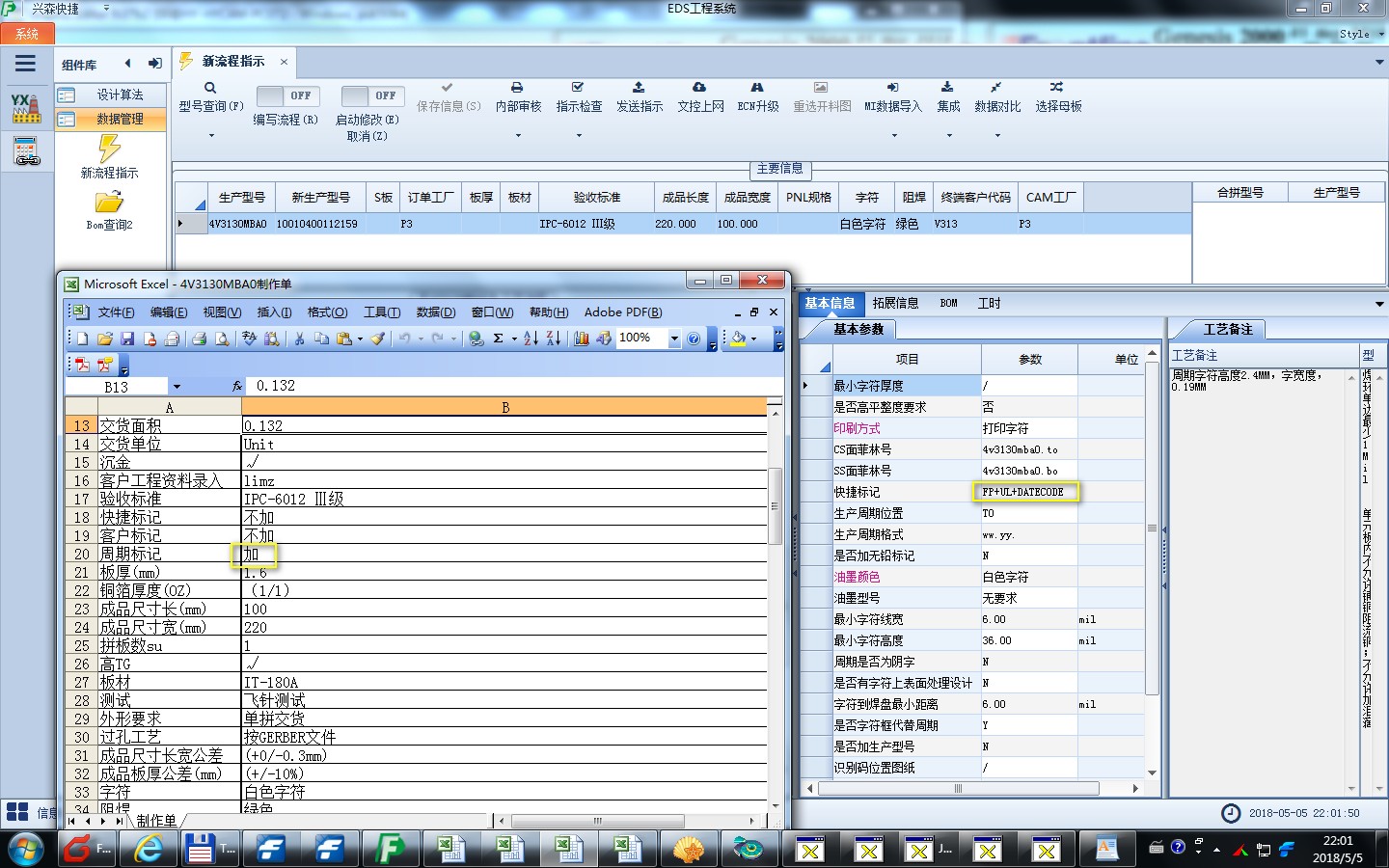Click the Print icon in Excel toolbar
The image size is (1389, 868).
pyautogui.click(x=199, y=339)
